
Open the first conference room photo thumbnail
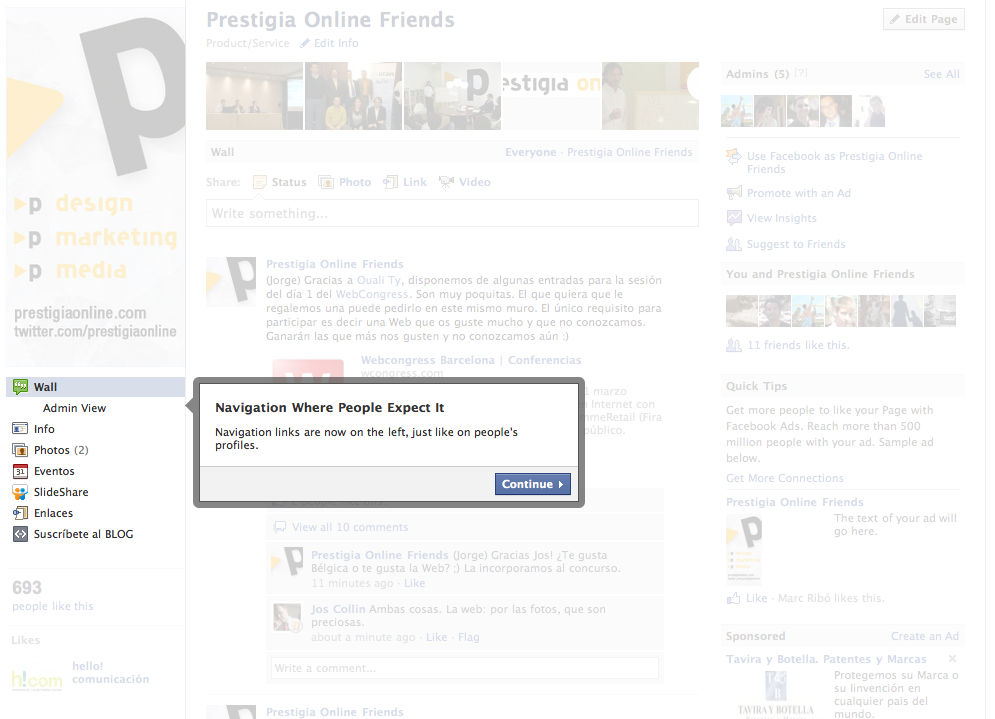point(254,96)
